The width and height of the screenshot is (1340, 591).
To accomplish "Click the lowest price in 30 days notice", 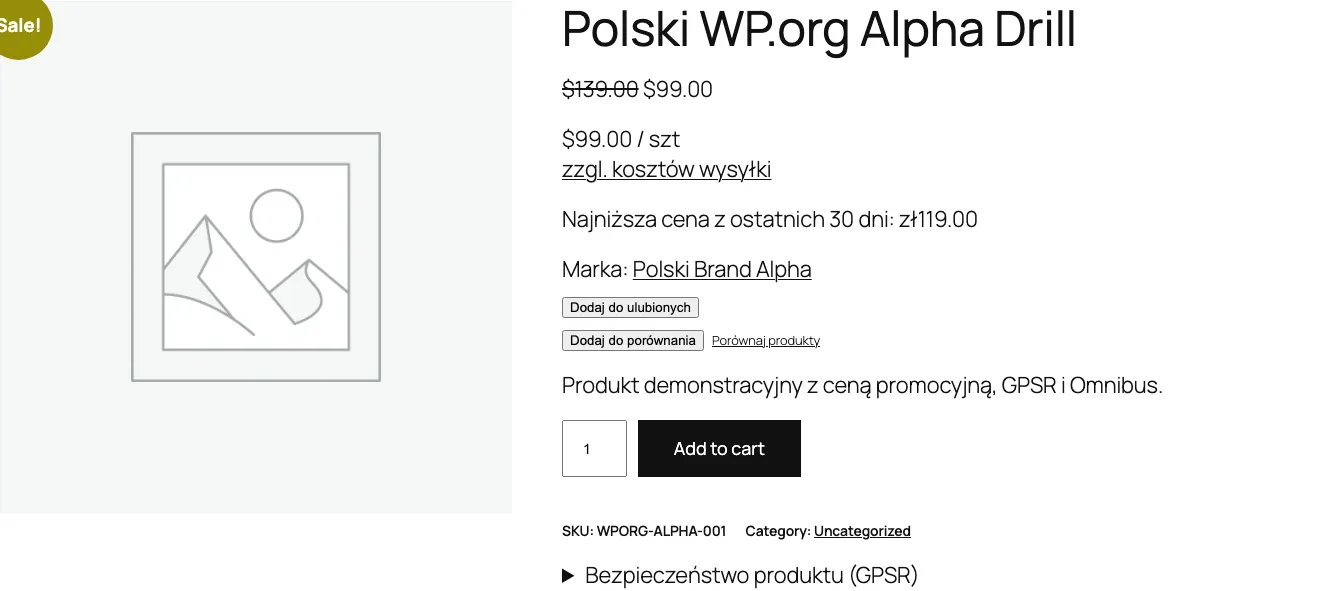I will pos(769,219).
